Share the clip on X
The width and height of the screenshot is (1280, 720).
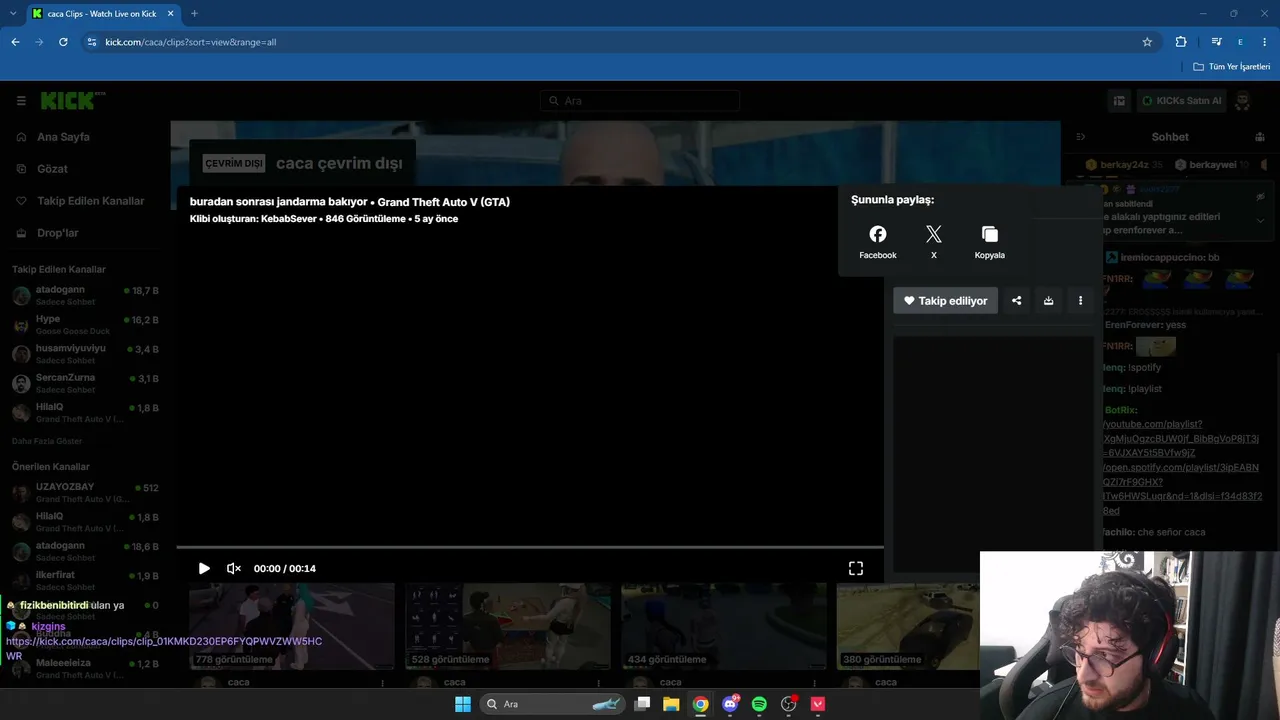934,241
